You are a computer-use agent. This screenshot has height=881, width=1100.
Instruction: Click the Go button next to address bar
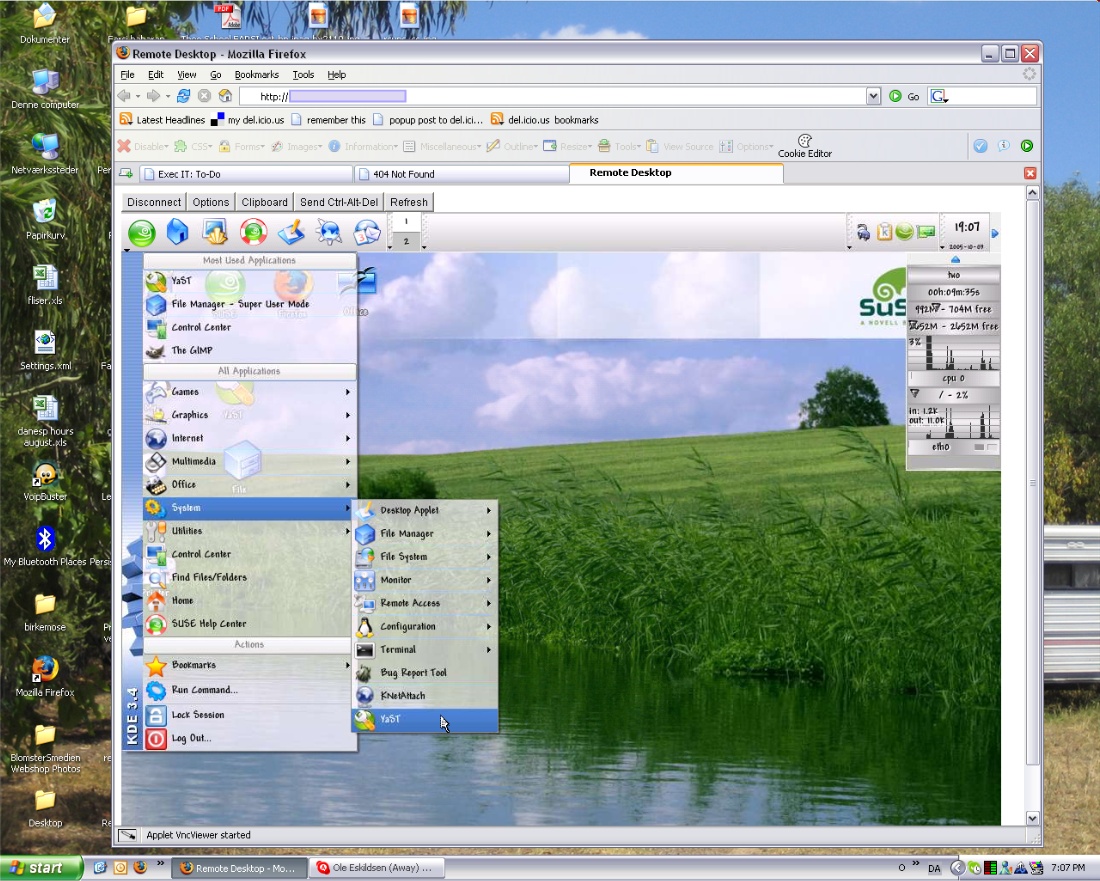[905, 96]
